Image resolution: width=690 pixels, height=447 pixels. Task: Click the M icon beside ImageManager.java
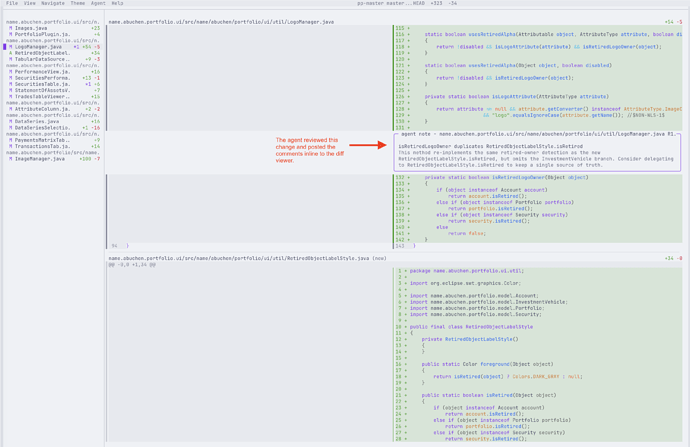click(11, 159)
